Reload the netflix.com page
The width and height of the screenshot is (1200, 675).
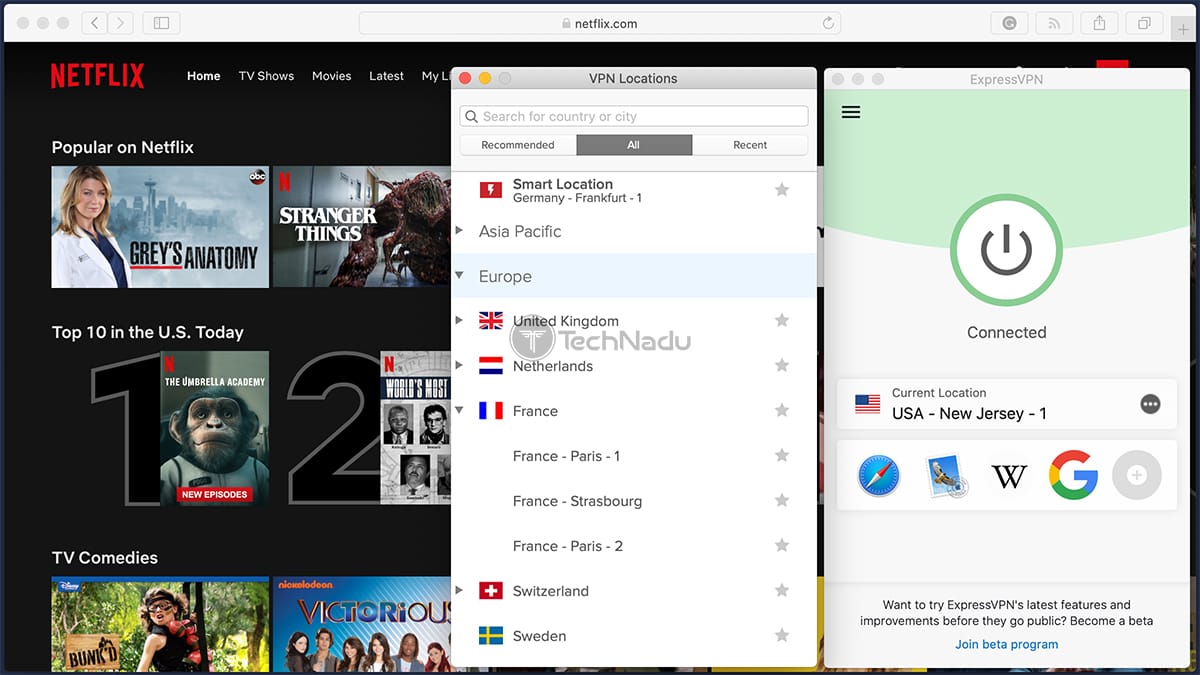point(828,23)
